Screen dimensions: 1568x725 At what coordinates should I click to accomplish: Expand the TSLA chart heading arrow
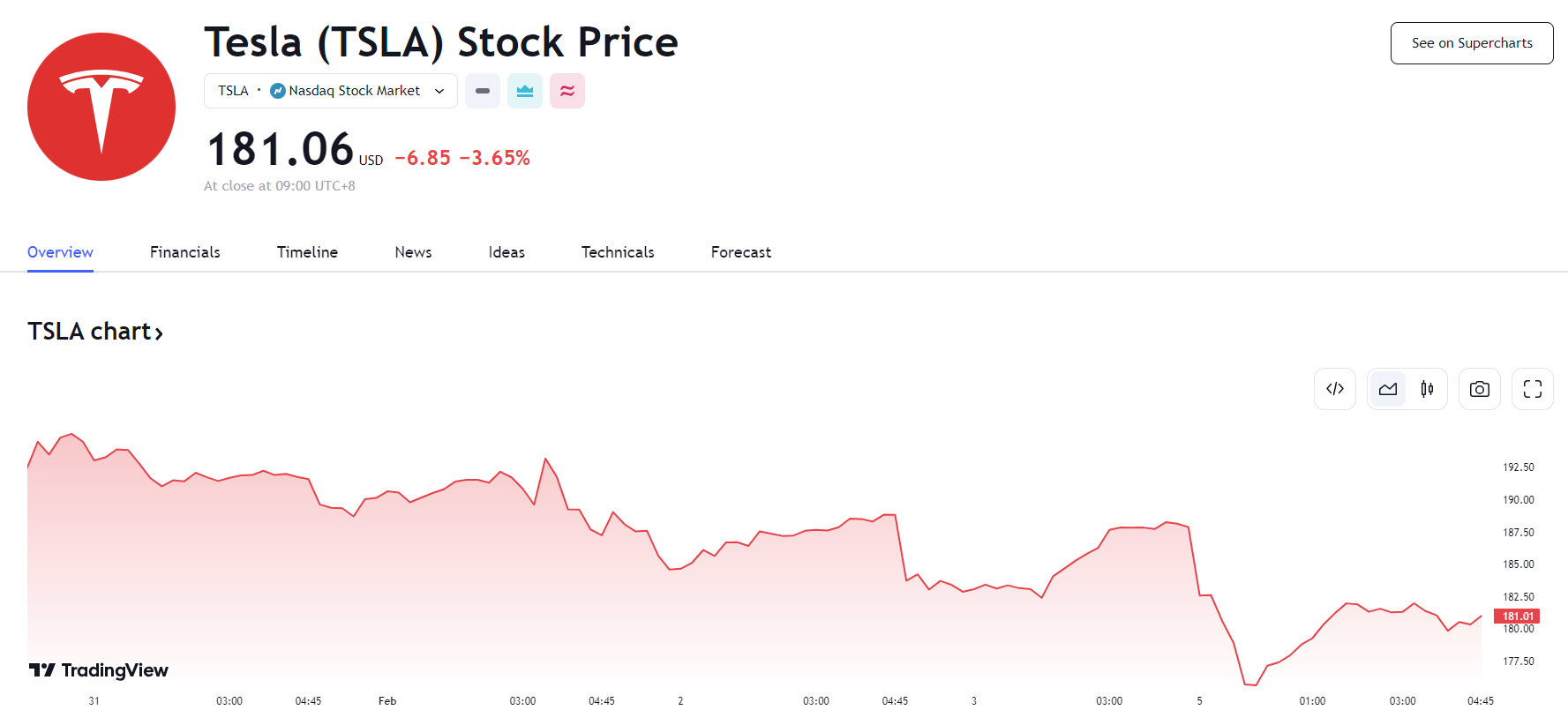(x=159, y=333)
